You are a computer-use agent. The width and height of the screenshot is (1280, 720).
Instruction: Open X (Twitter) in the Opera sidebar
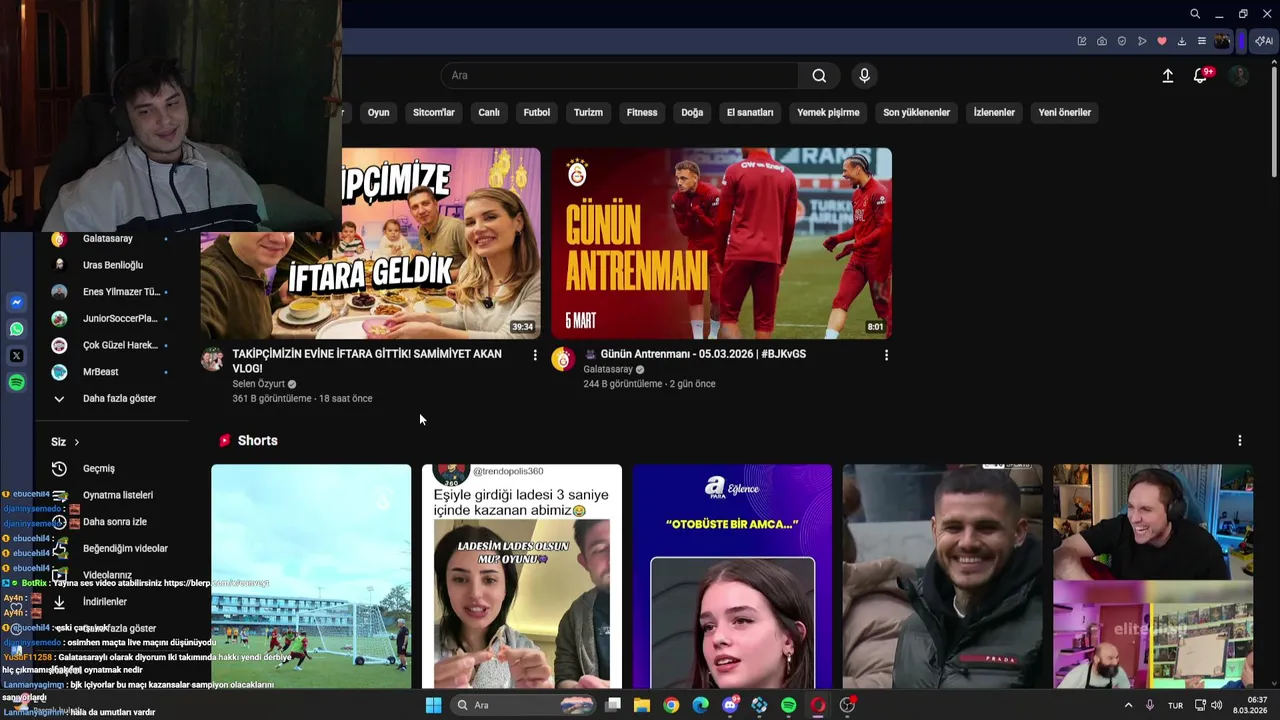pos(16,356)
